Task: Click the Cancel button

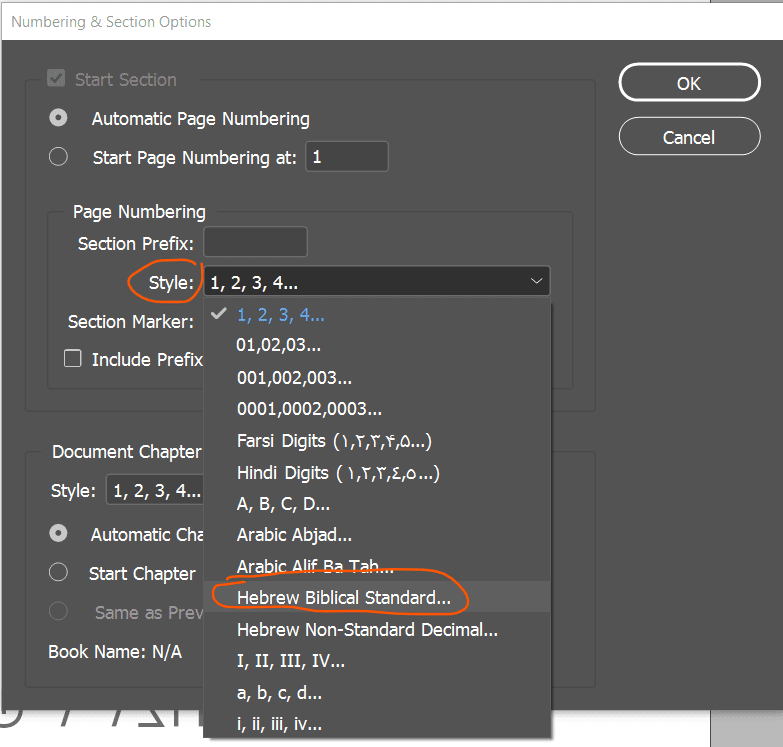Action: [x=689, y=137]
